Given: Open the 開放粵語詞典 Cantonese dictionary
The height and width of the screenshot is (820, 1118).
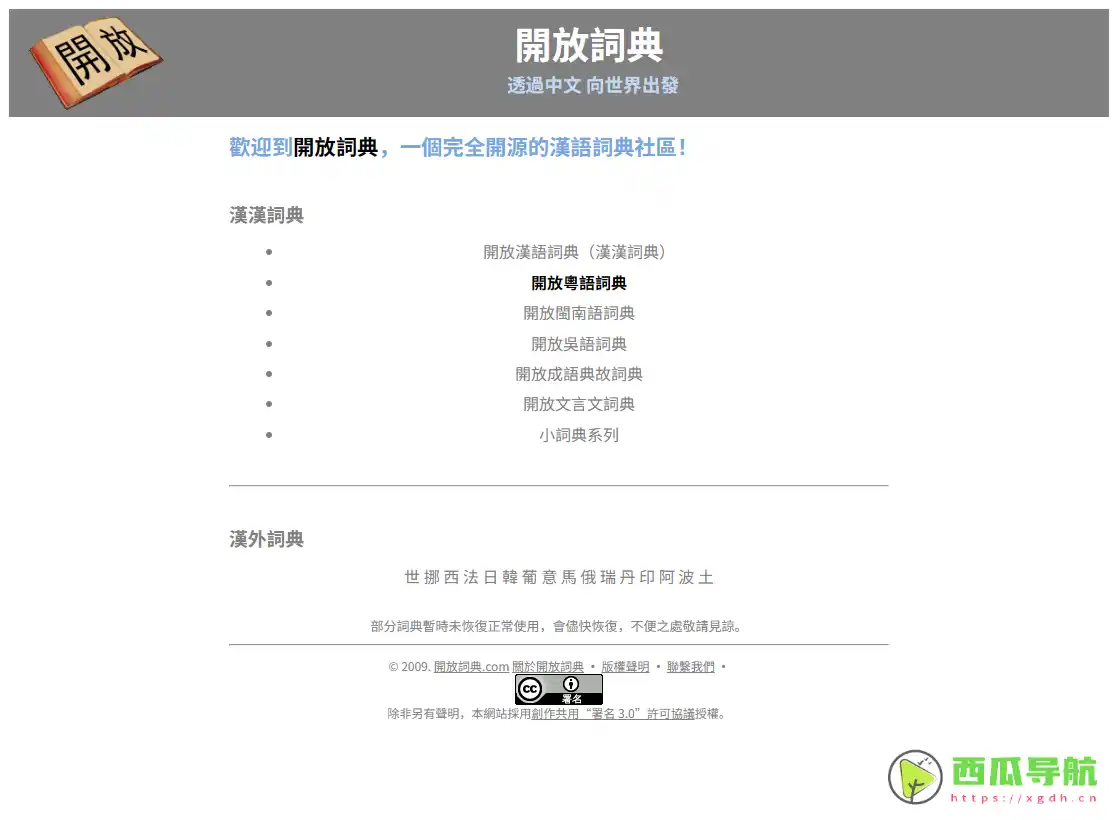Looking at the screenshot, I should click(x=578, y=282).
